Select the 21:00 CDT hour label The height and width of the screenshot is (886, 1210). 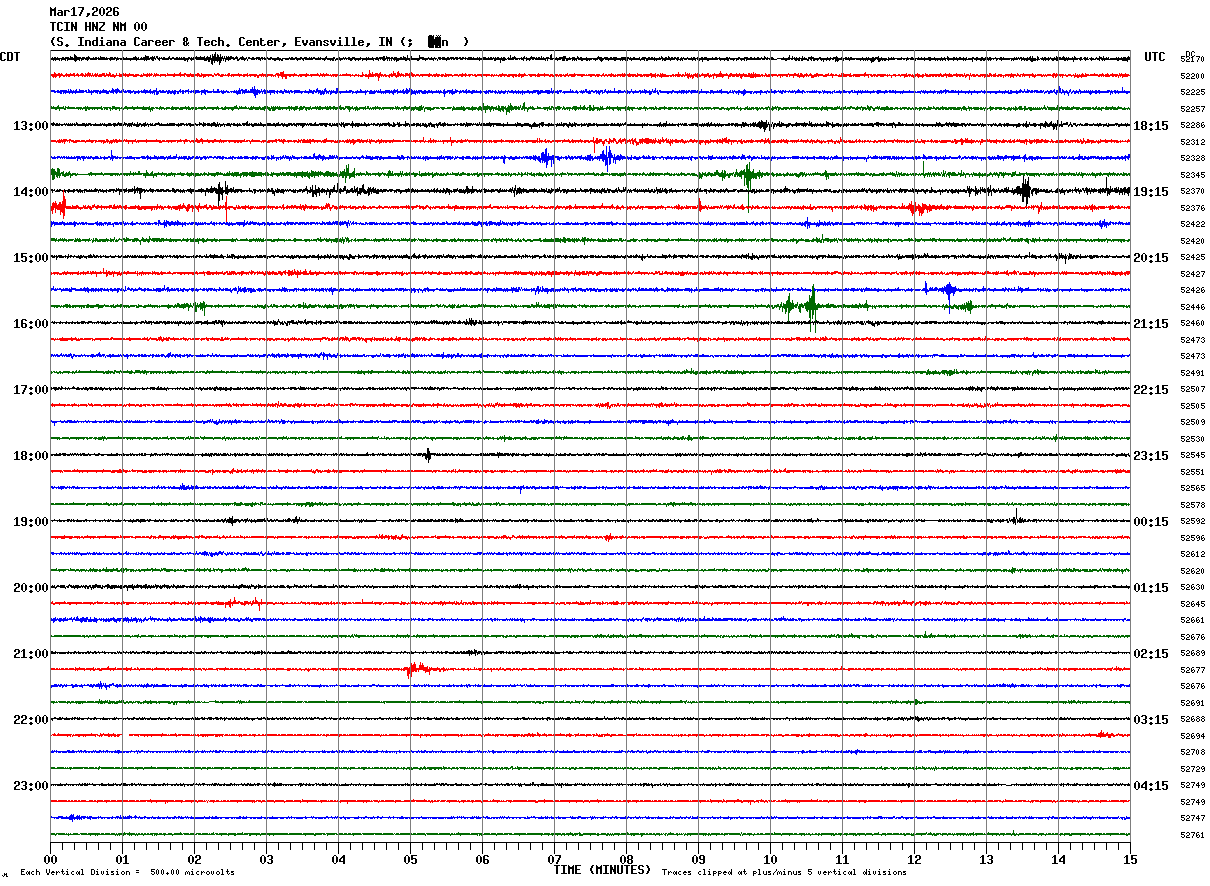(x=30, y=654)
